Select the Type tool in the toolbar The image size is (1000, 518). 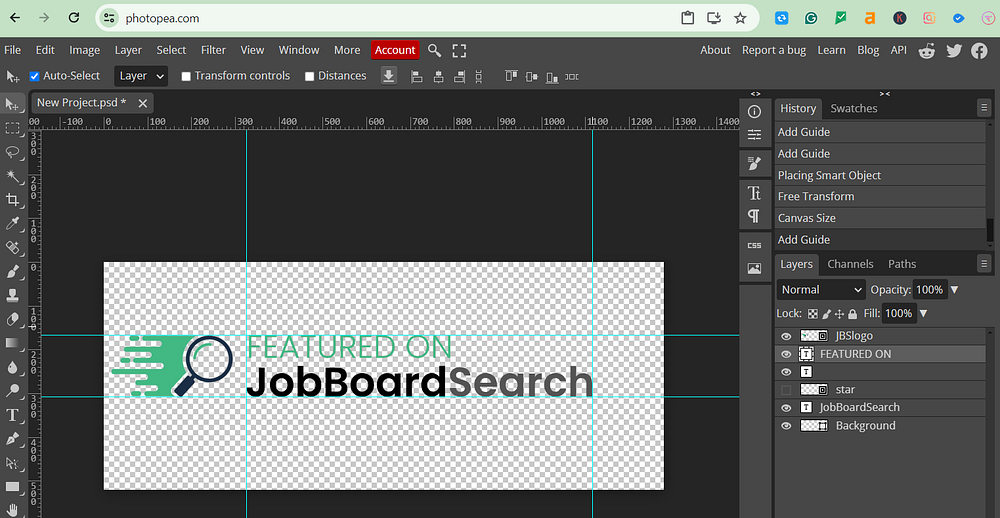point(13,415)
